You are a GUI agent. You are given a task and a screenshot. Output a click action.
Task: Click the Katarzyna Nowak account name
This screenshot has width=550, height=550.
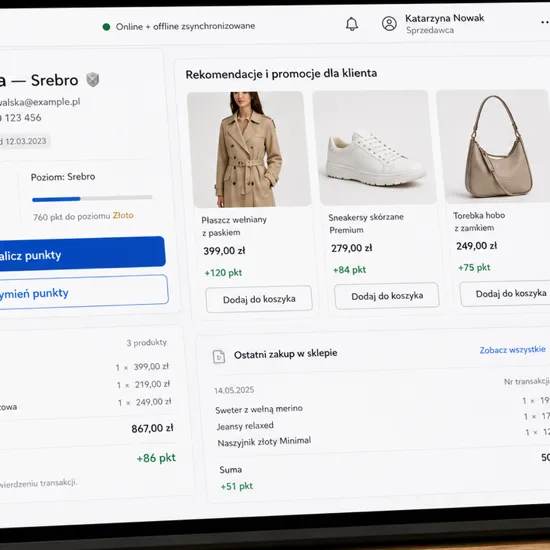[x=444, y=18]
